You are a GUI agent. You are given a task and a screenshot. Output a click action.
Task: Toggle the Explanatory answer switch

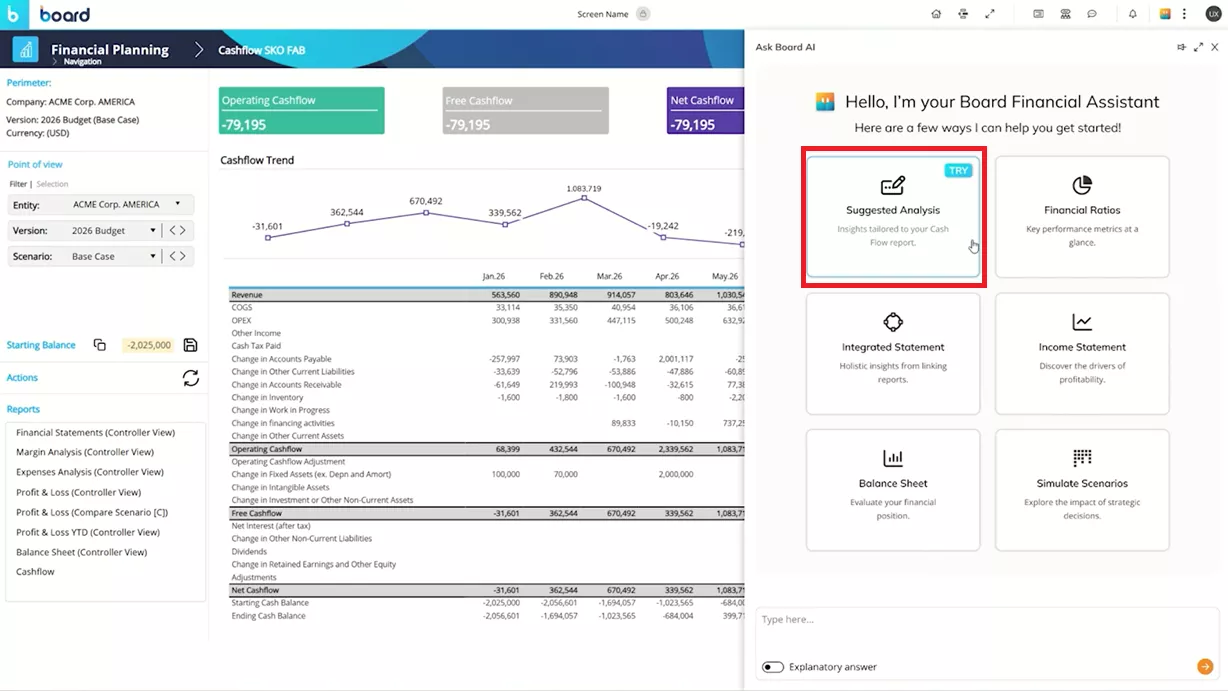pos(772,667)
